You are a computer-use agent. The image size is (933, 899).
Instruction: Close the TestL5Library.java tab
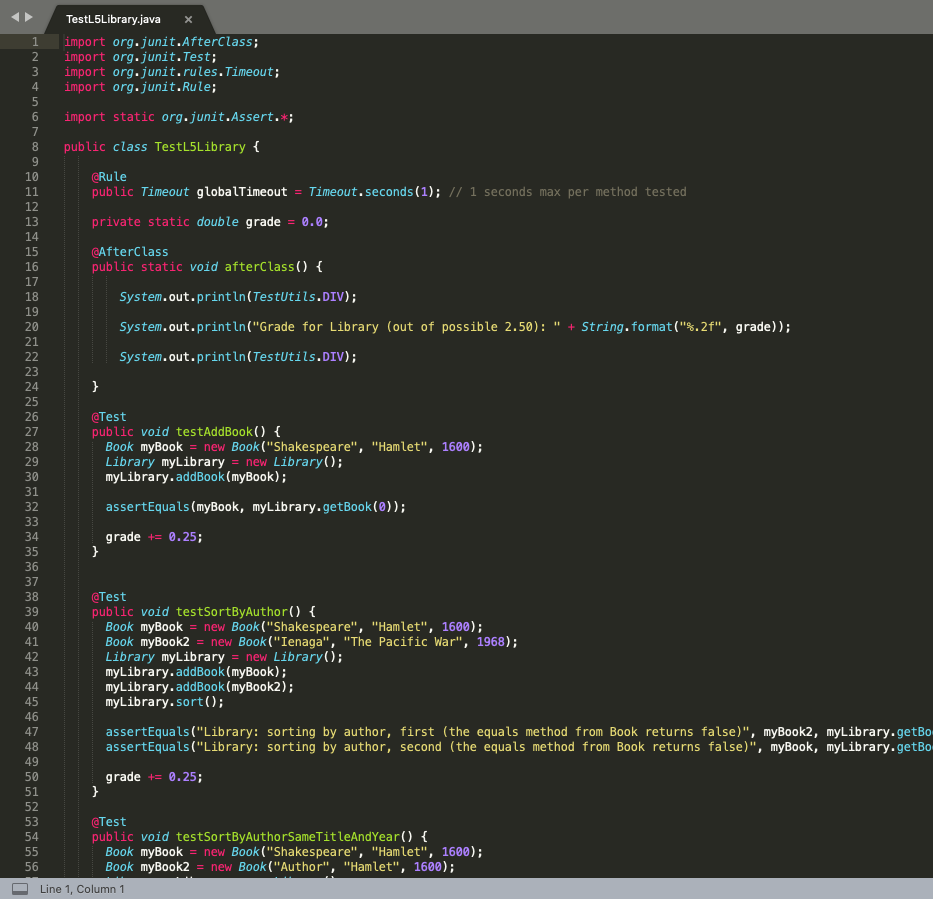[188, 19]
